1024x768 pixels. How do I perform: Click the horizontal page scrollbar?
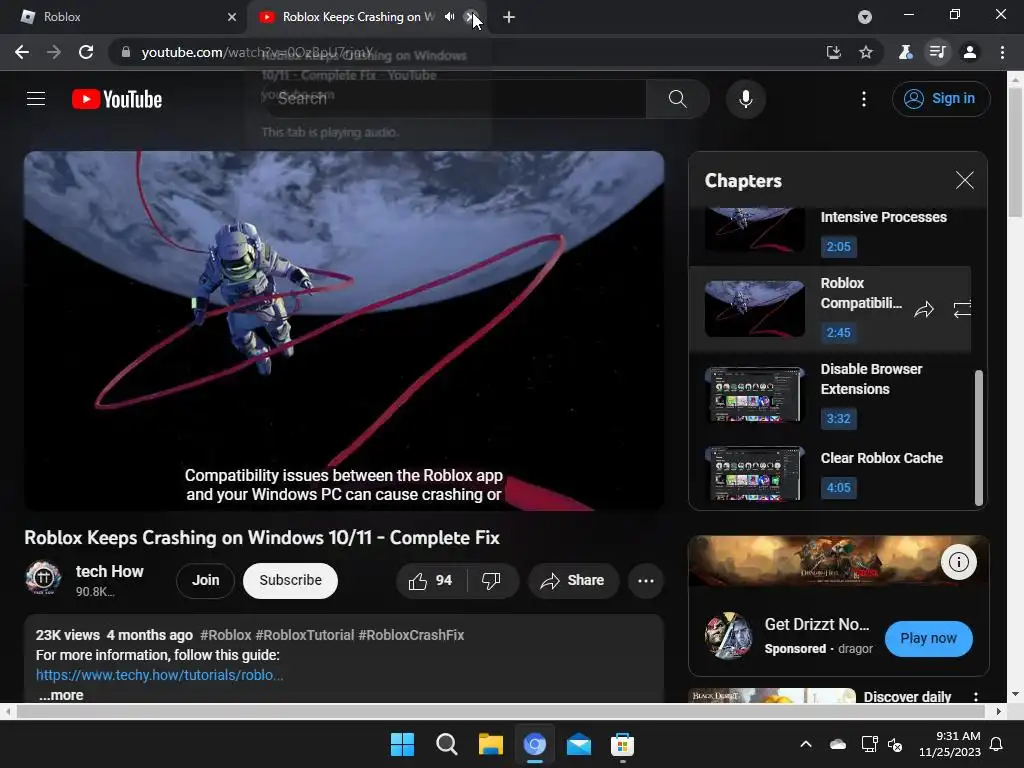500,711
